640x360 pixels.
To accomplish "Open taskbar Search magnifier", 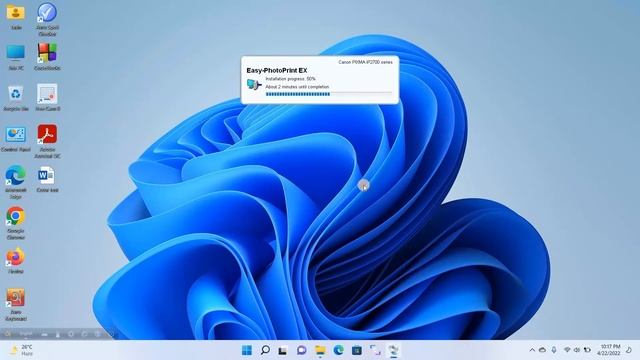I will tap(265, 350).
